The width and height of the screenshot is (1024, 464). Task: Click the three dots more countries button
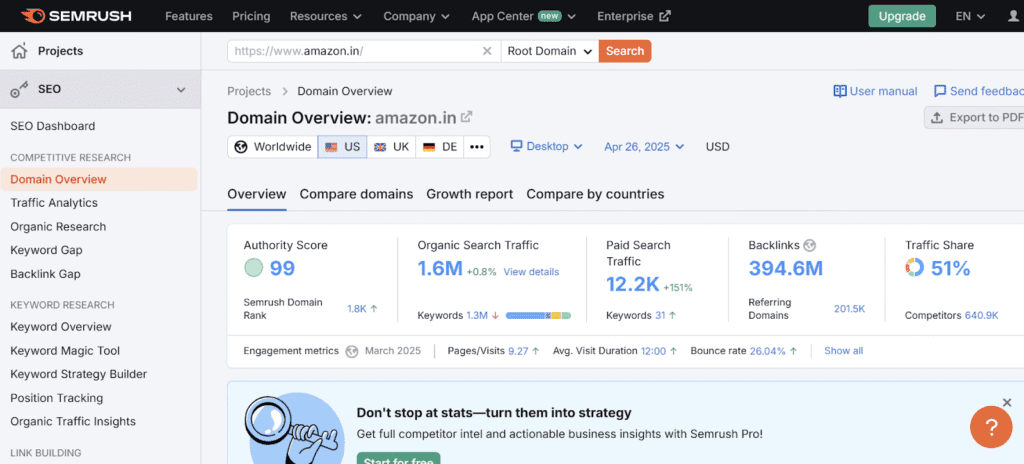pos(476,147)
